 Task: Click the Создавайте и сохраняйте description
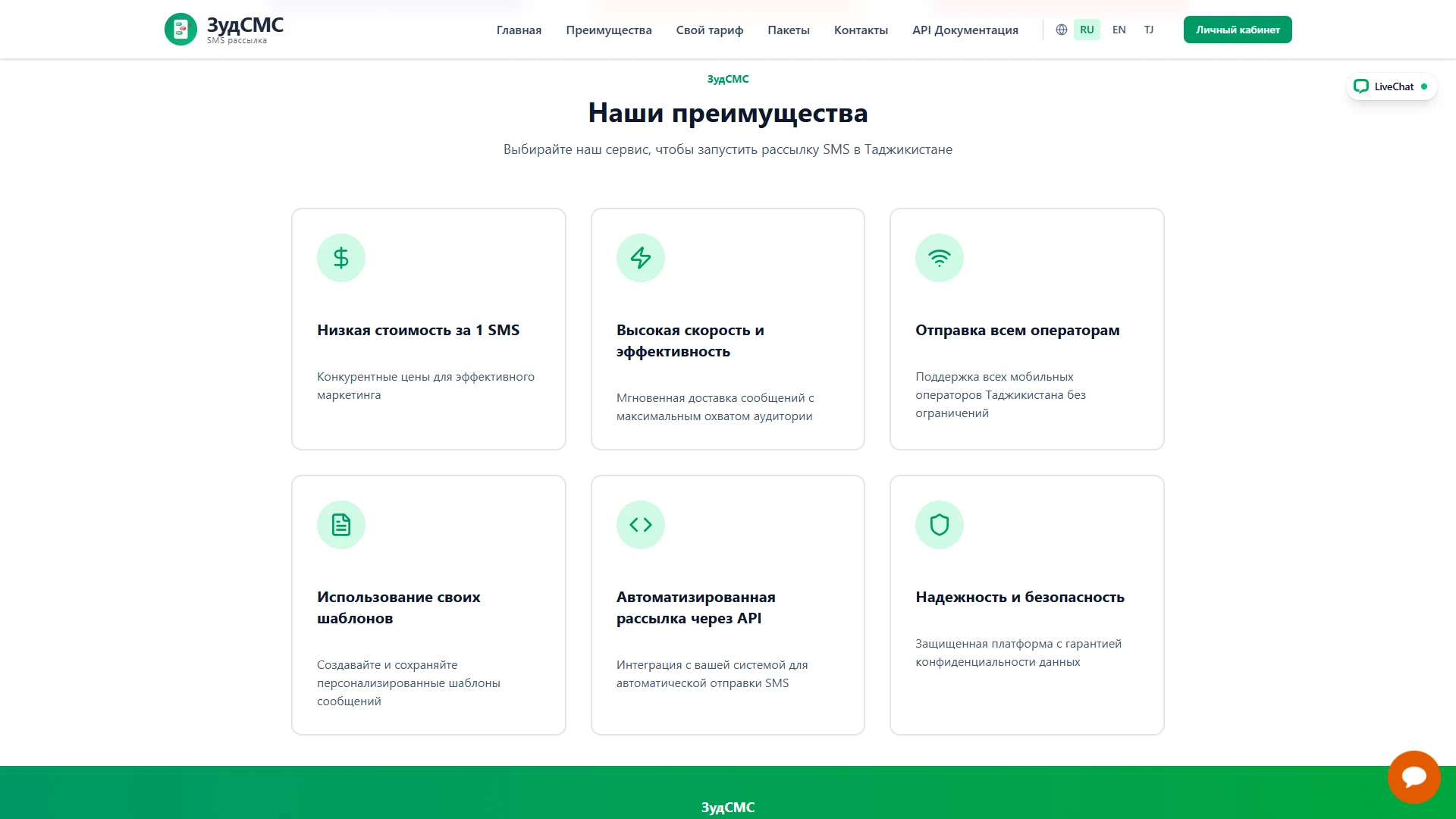pos(409,683)
